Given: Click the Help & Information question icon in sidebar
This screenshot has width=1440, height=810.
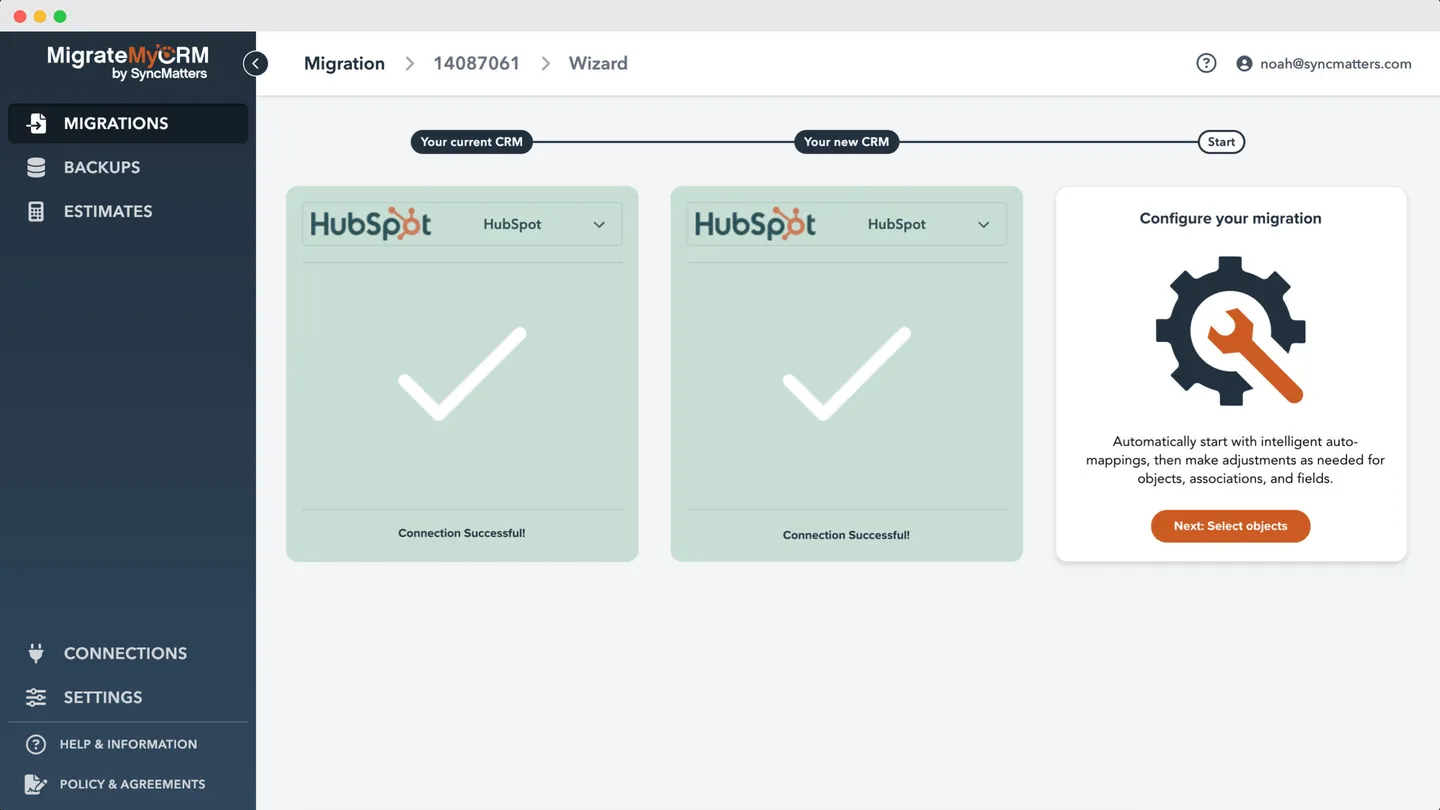Looking at the screenshot, I should (x=36, y=744).
